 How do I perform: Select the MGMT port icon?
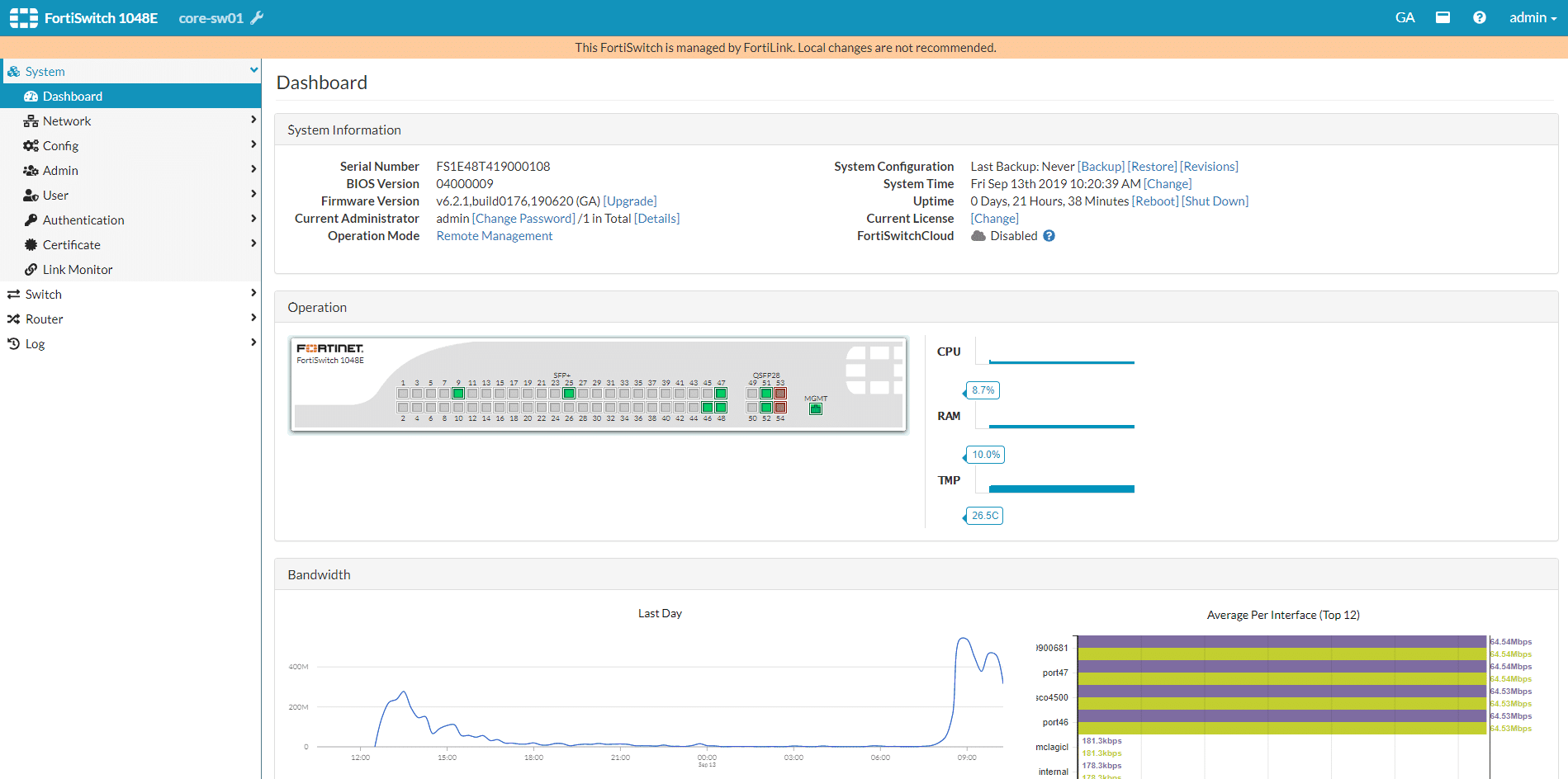point(816,408)
